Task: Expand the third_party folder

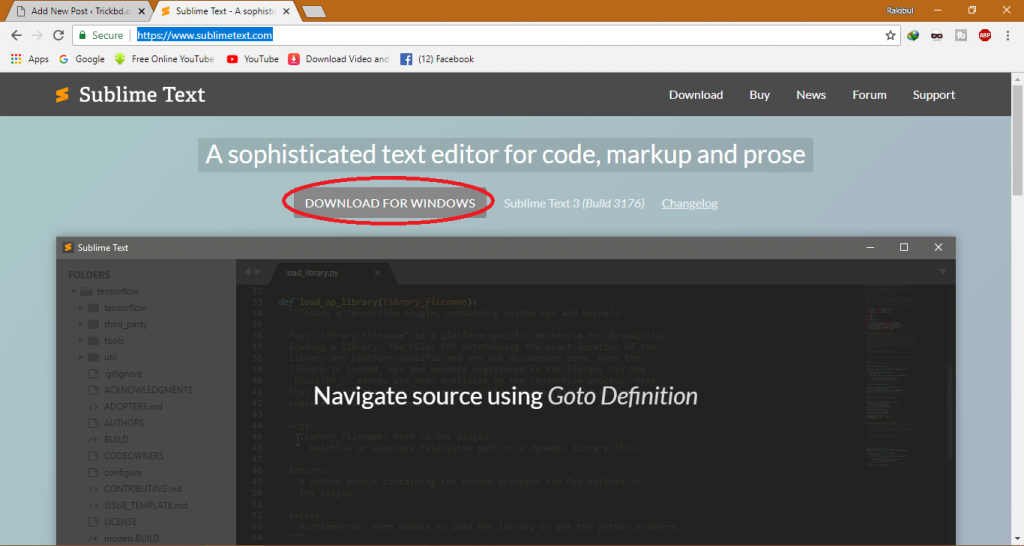Action: 81,324
